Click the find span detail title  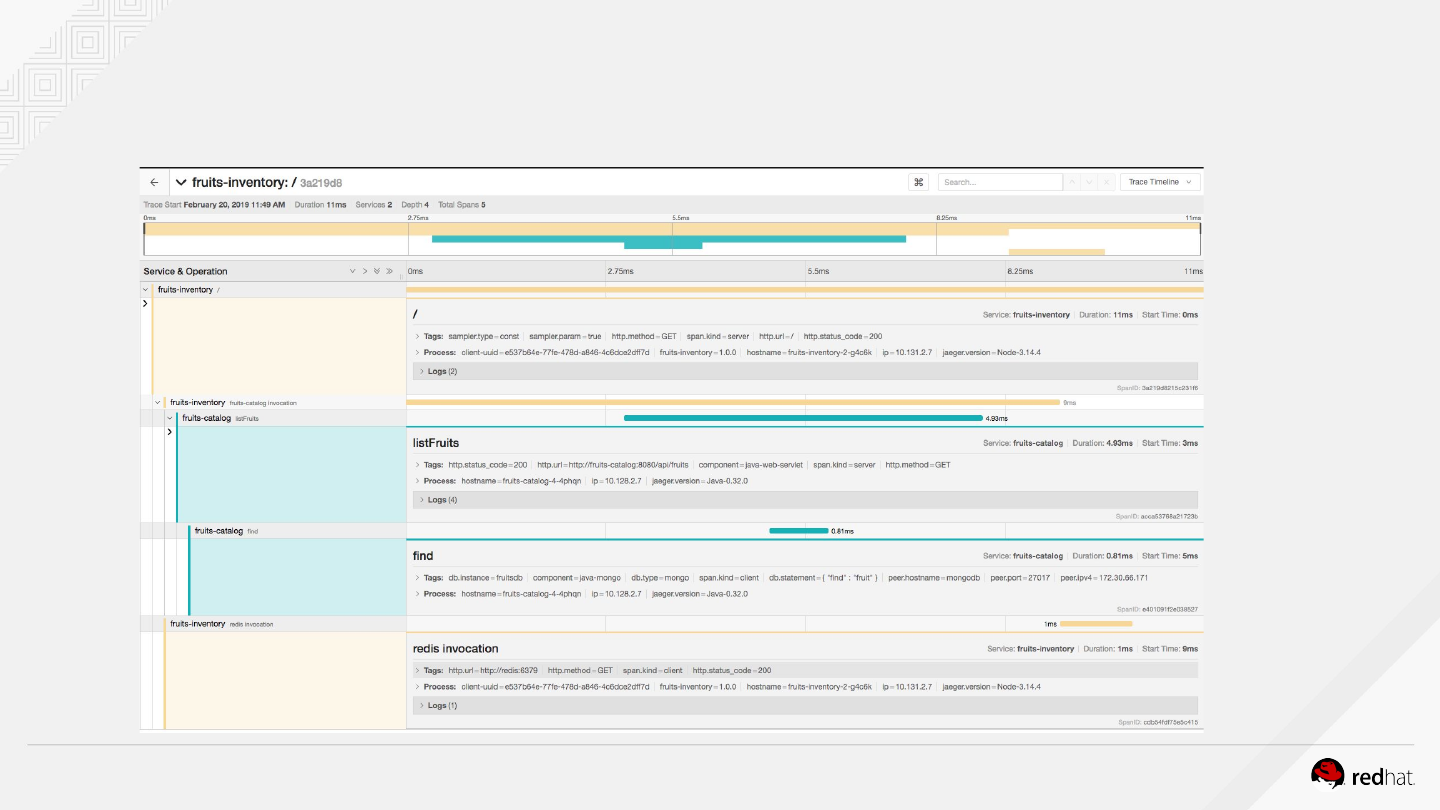point(423,556)
